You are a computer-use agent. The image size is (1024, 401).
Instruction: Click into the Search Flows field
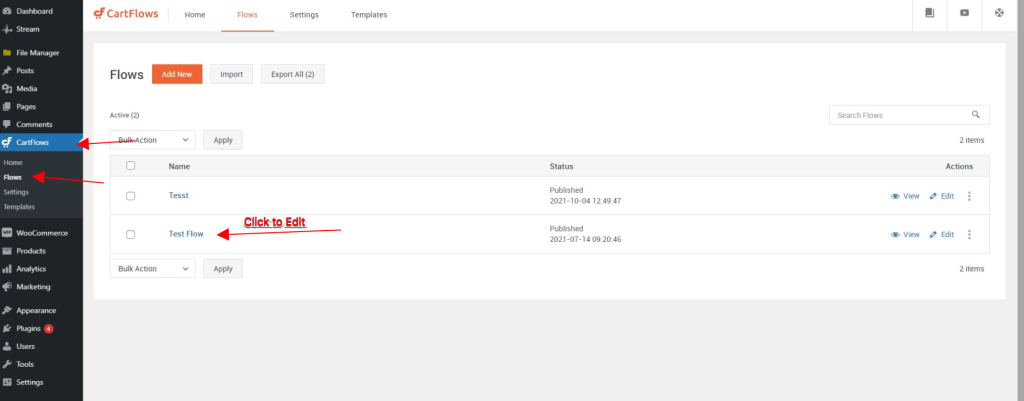click(900, 115)
